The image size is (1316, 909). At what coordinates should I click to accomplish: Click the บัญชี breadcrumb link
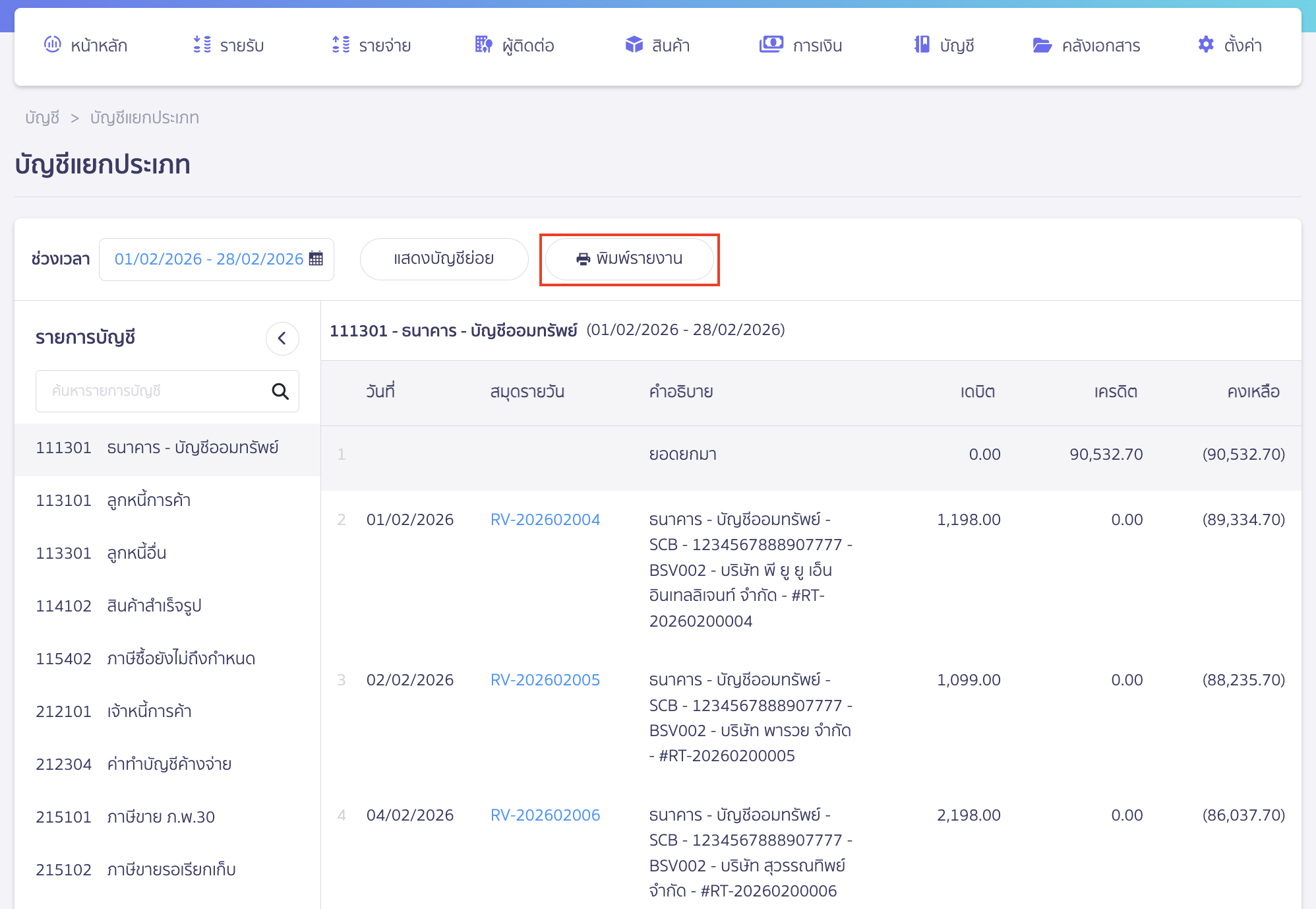point(42,117)
